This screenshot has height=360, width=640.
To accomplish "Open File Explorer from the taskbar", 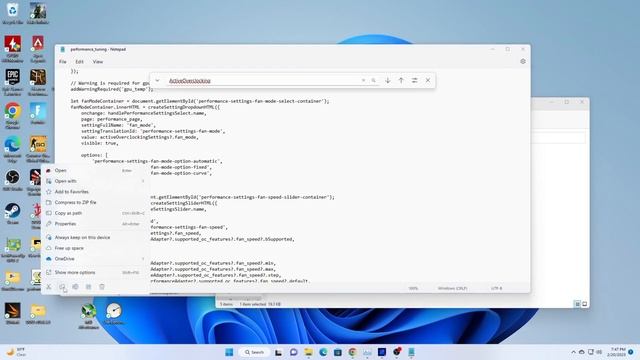I will pos(308,352).
